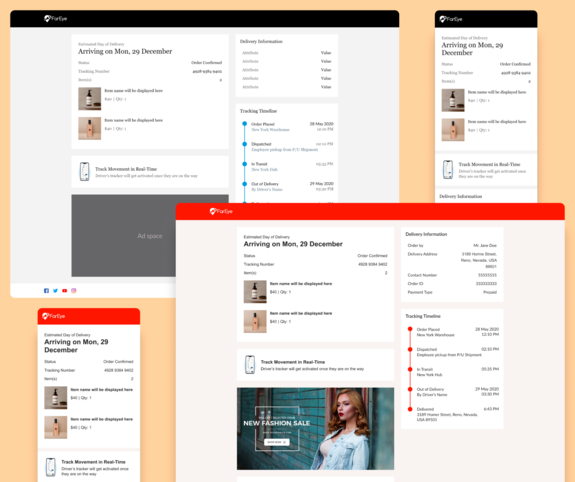Click the Shop Now button on fashion banner
Viewport: 575px width, 482px height.
point(277,442)
